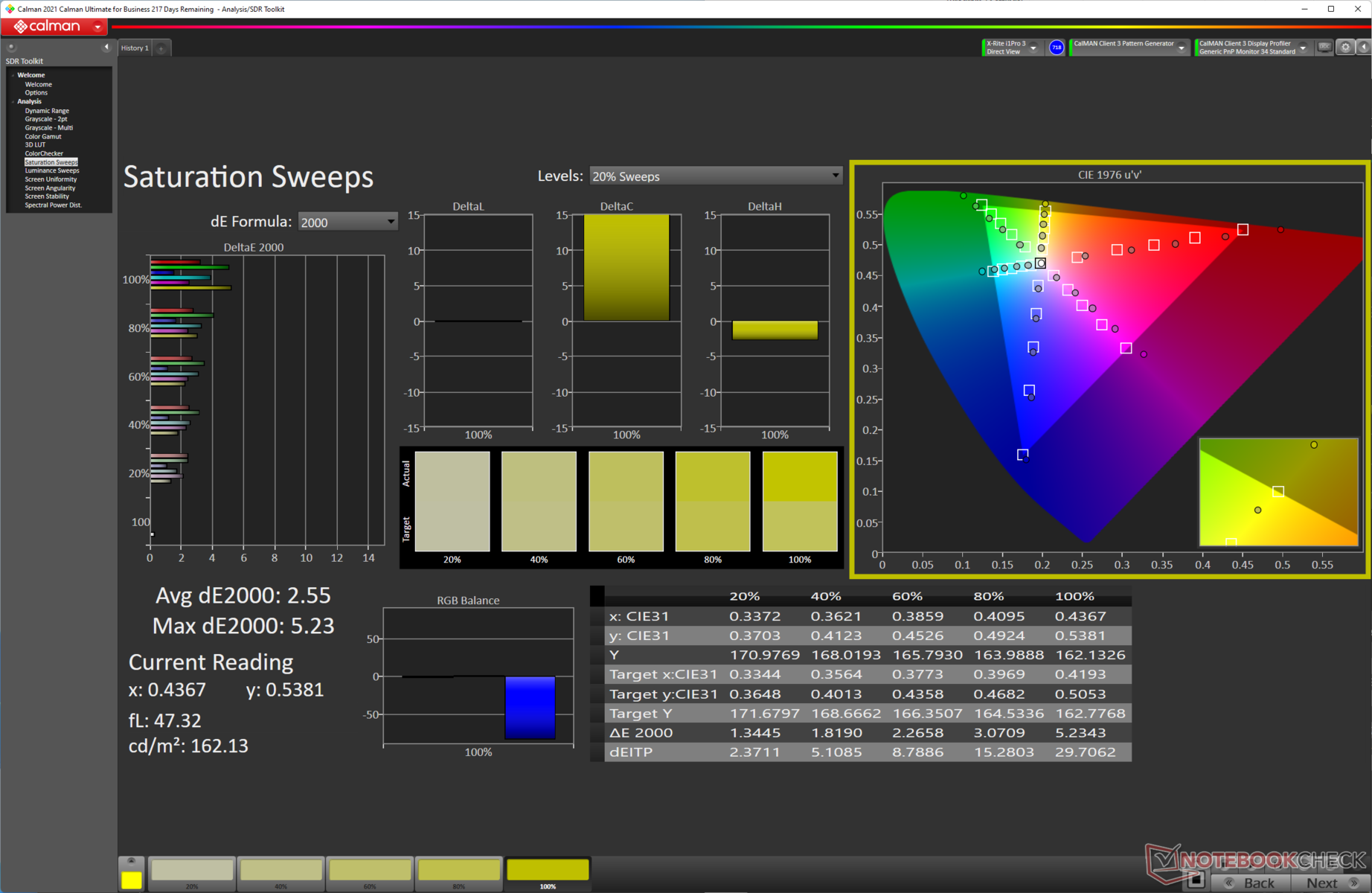Add a new history tab
The width and height of the screenshot is (1372, 893).
(161, 48)
